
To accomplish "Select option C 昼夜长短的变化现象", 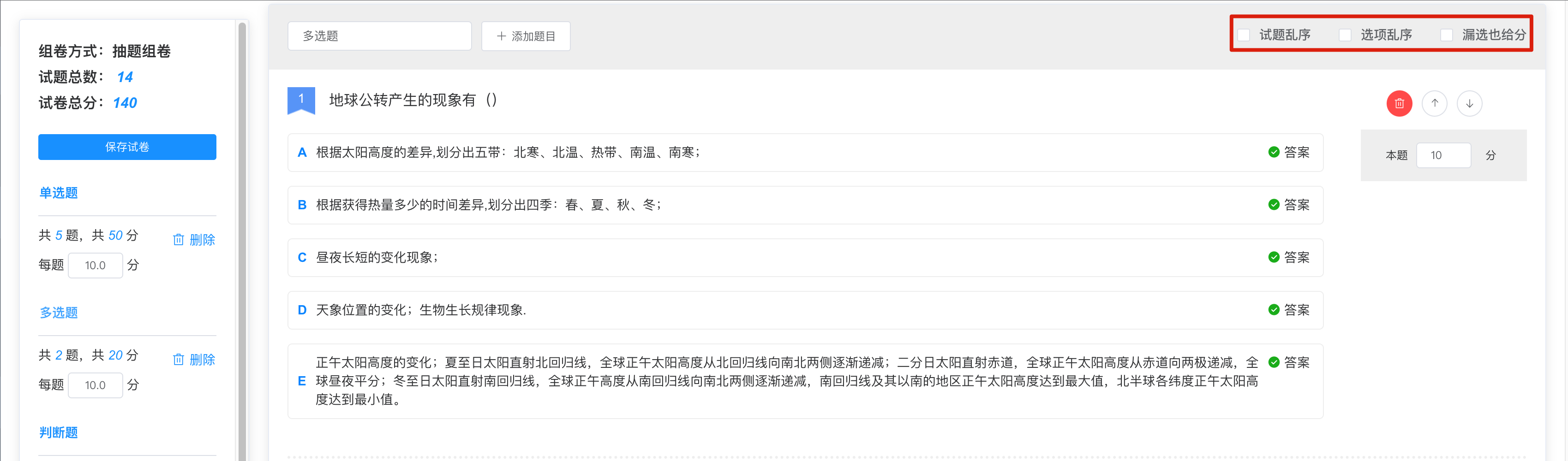I will (x=805, y=257).
